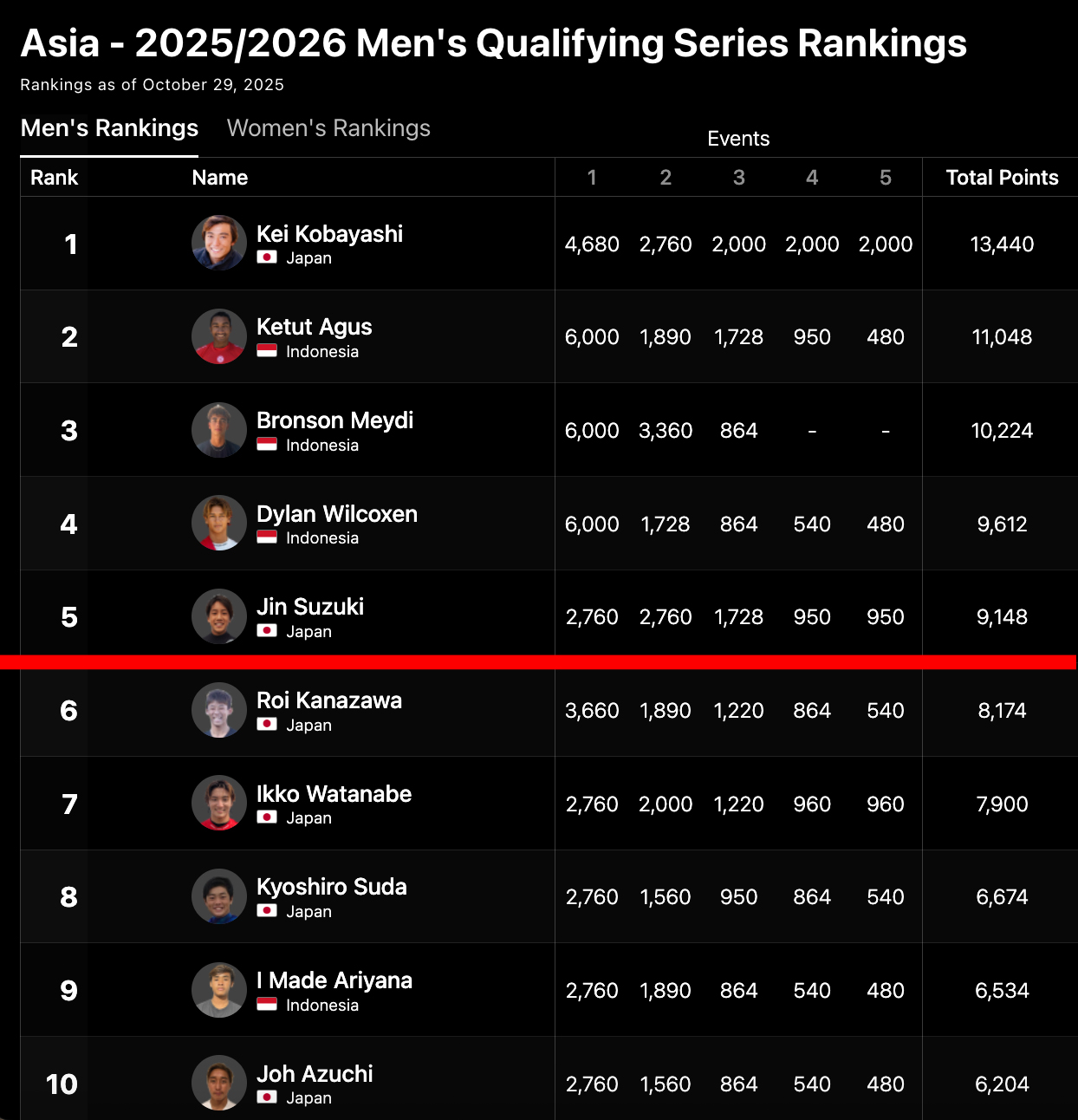Click Kei Kobayashi's 13,440 total points
Viewport: 1078px width, 1120px height.
1002,244
